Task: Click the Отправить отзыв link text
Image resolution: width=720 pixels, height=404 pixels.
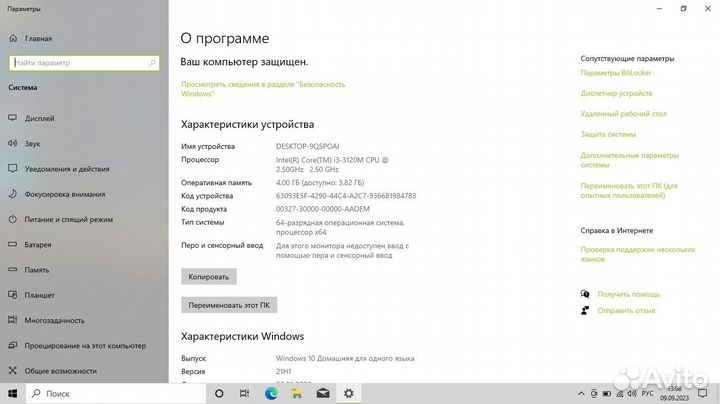Action: click(626, 311)
